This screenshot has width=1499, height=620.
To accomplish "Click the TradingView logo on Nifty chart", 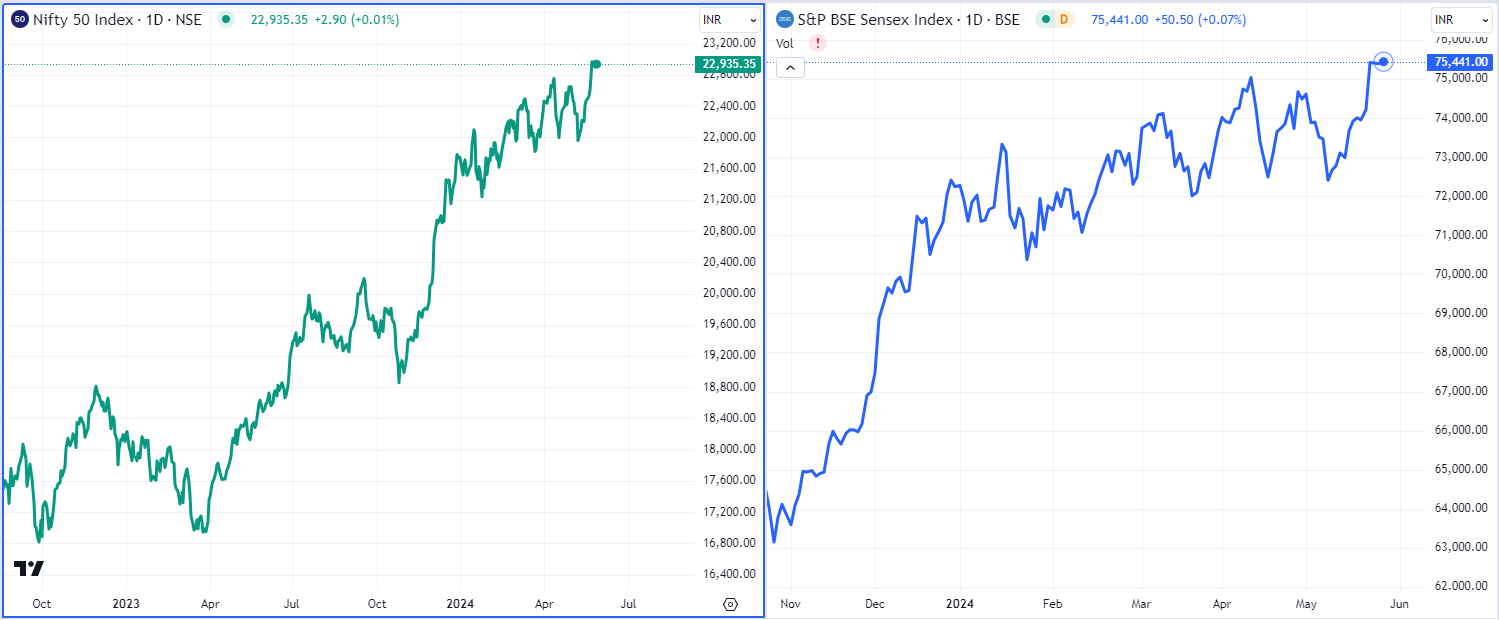I will click(x=28, y=568).
